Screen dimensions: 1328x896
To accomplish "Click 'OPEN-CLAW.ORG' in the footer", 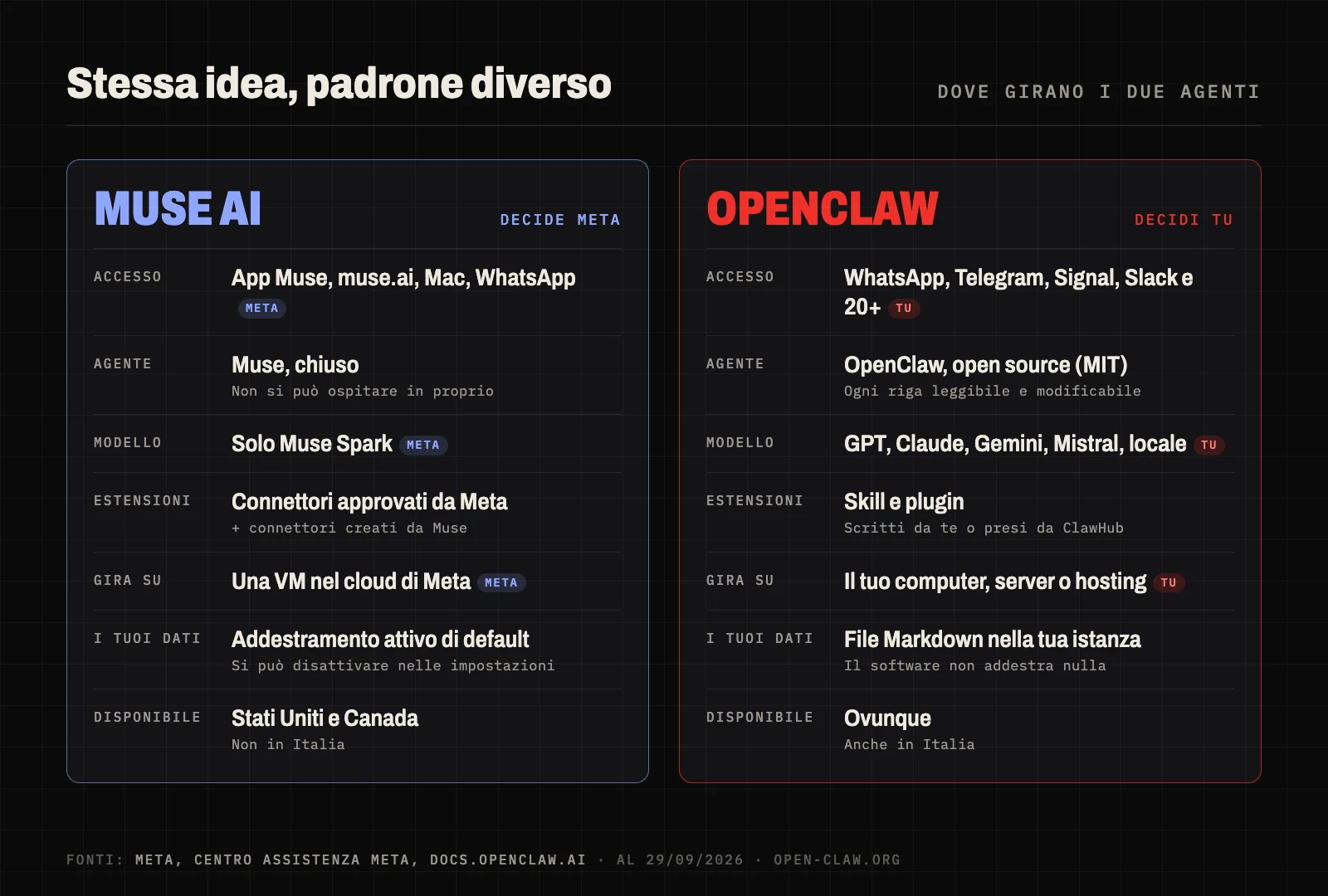I will pos(837,859).
